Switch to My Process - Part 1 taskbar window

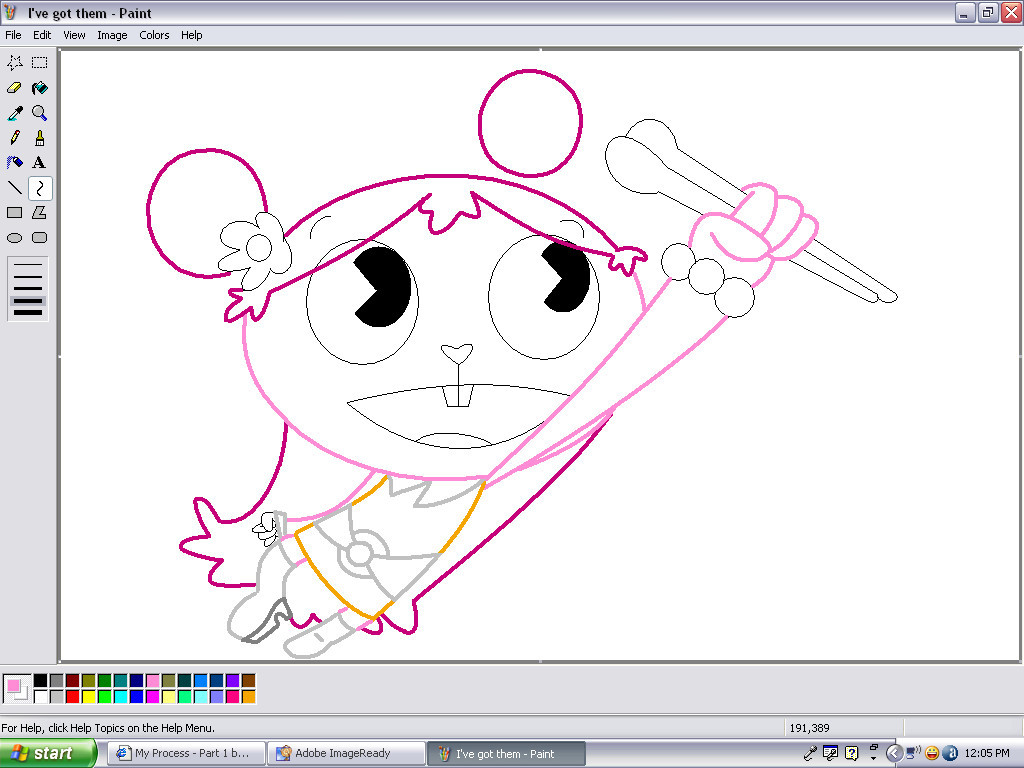tap(186, 753)
